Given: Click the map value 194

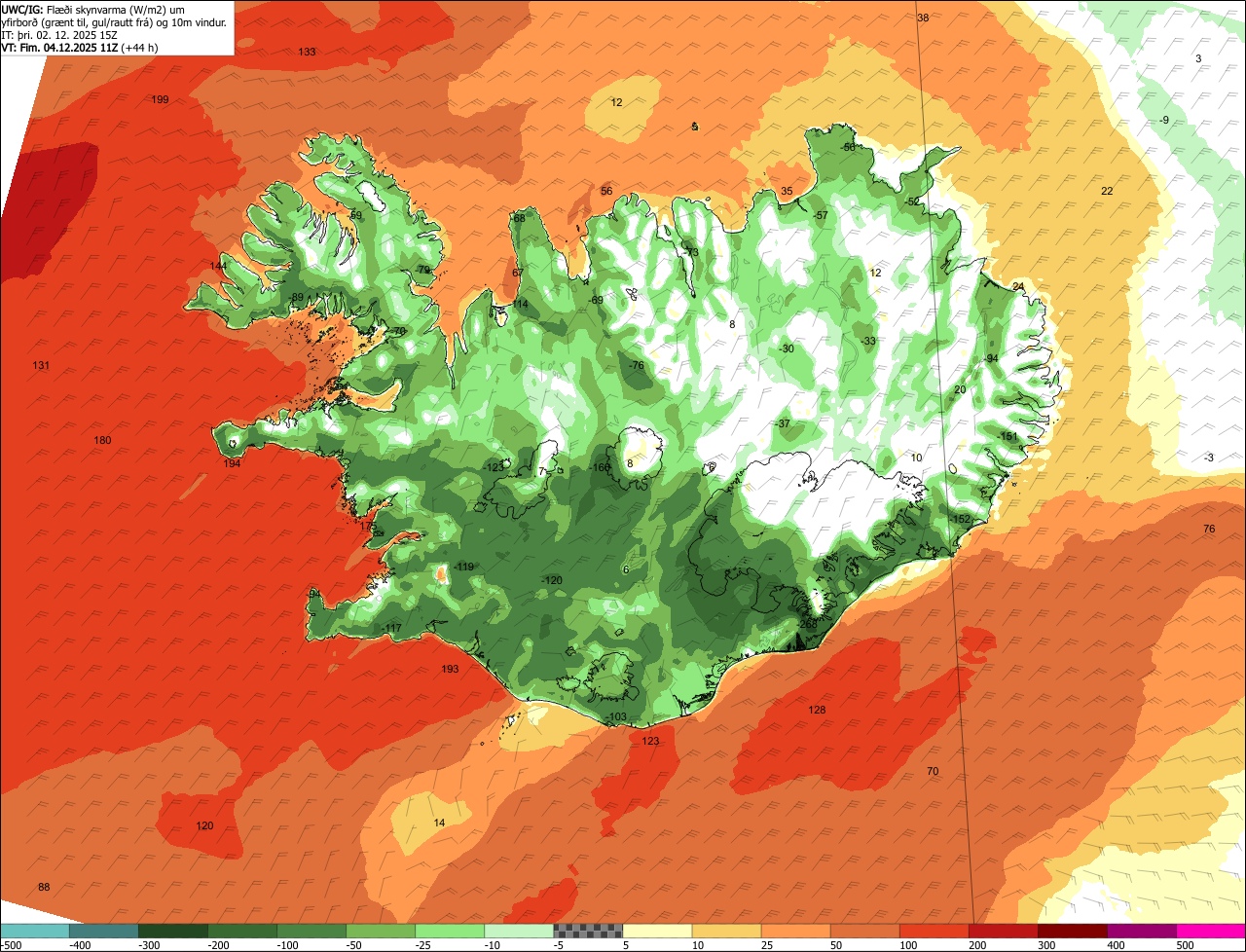Looking at the screenshot, I should 232,463.
